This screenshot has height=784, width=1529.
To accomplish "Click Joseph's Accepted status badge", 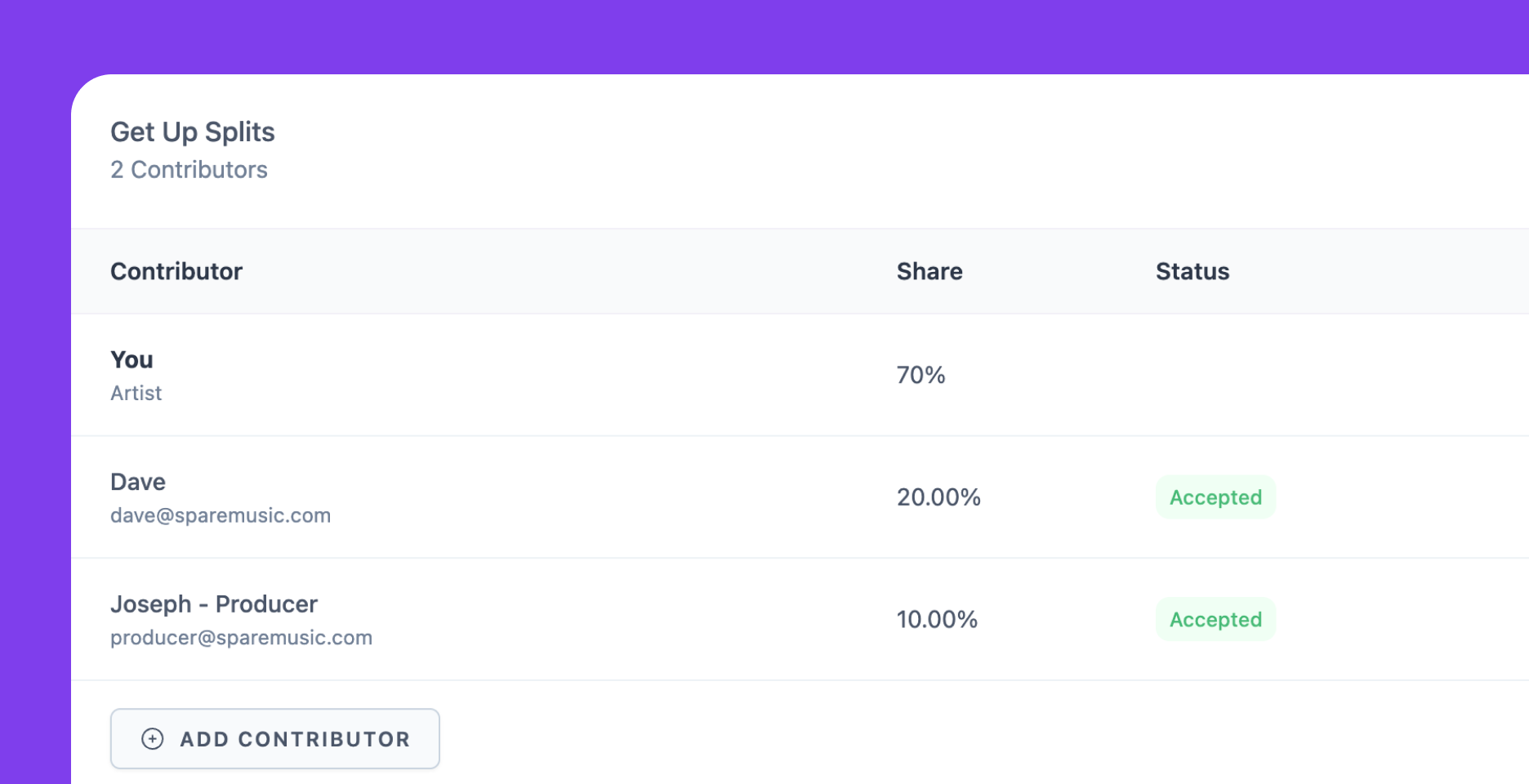I will click(x=1215, y=620).
